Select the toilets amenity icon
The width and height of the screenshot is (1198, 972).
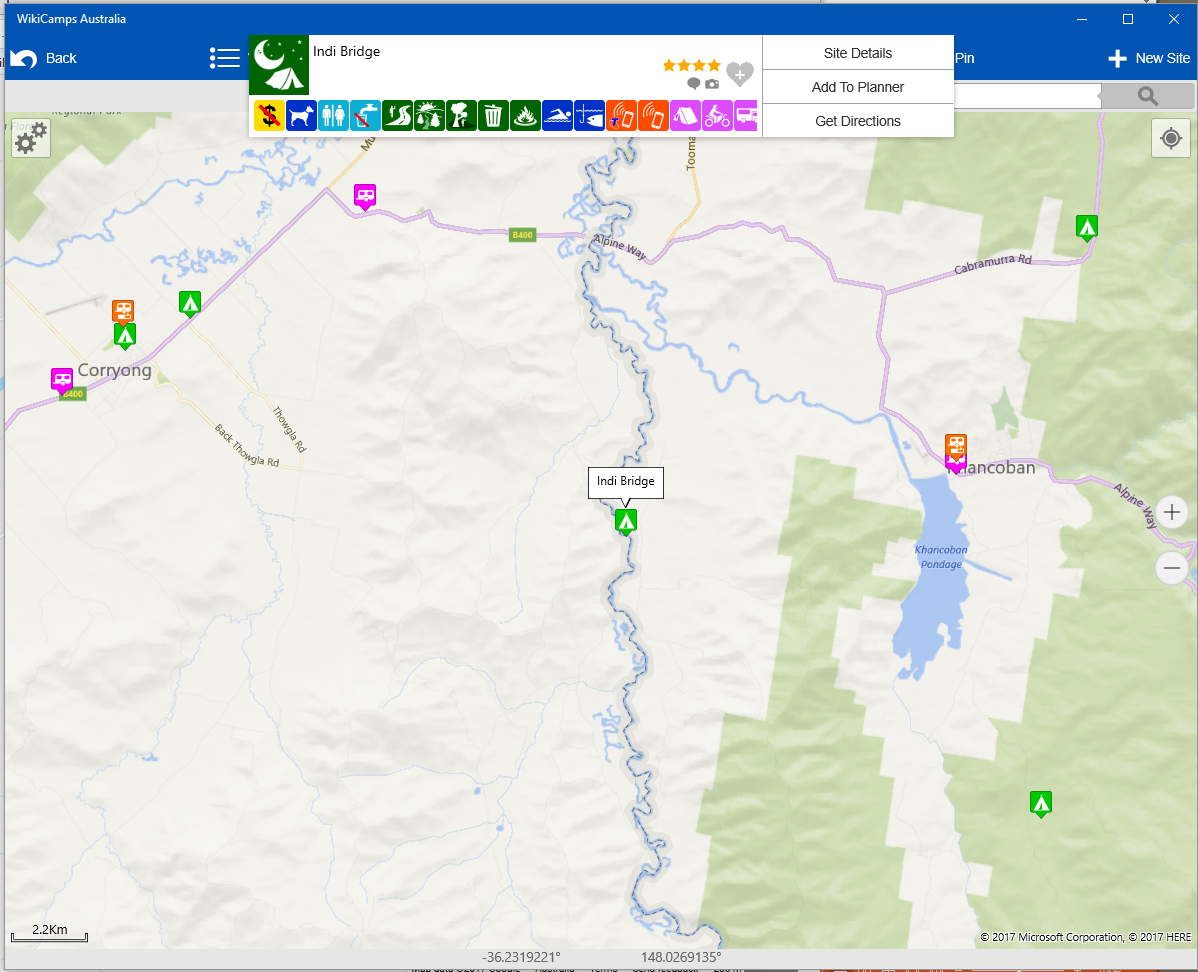point(333,115)
